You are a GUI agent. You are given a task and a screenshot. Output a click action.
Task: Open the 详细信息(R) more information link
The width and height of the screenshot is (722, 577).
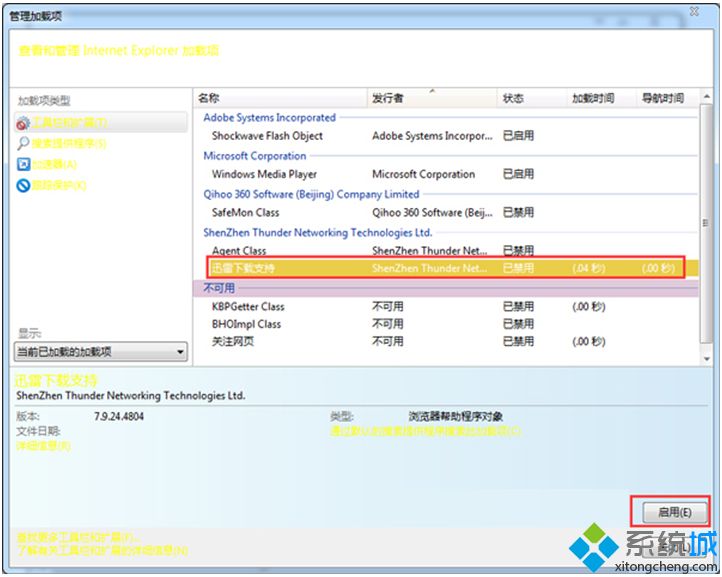43,446
